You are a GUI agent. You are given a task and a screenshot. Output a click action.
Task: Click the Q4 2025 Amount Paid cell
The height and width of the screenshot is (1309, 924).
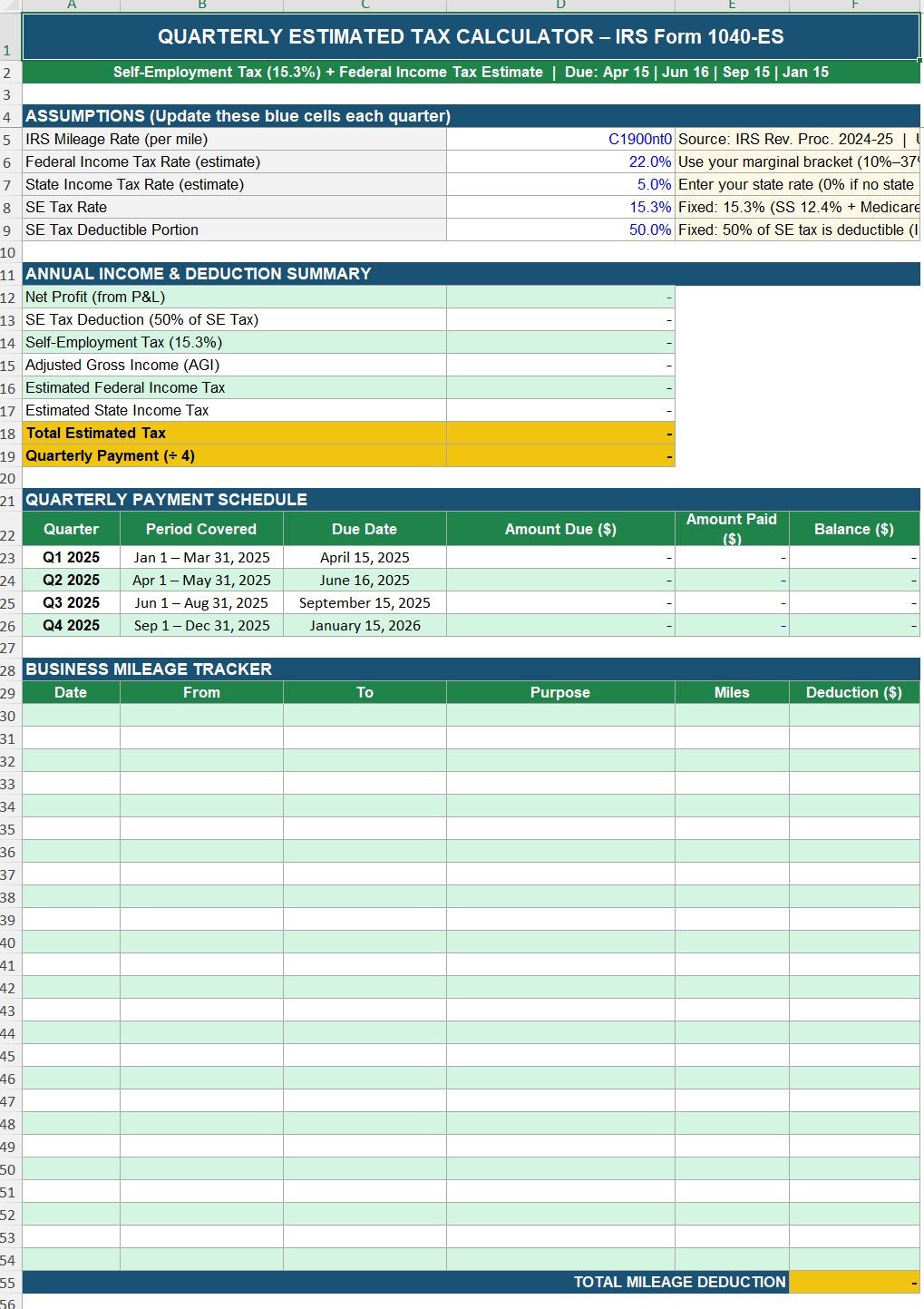[732, 625]
